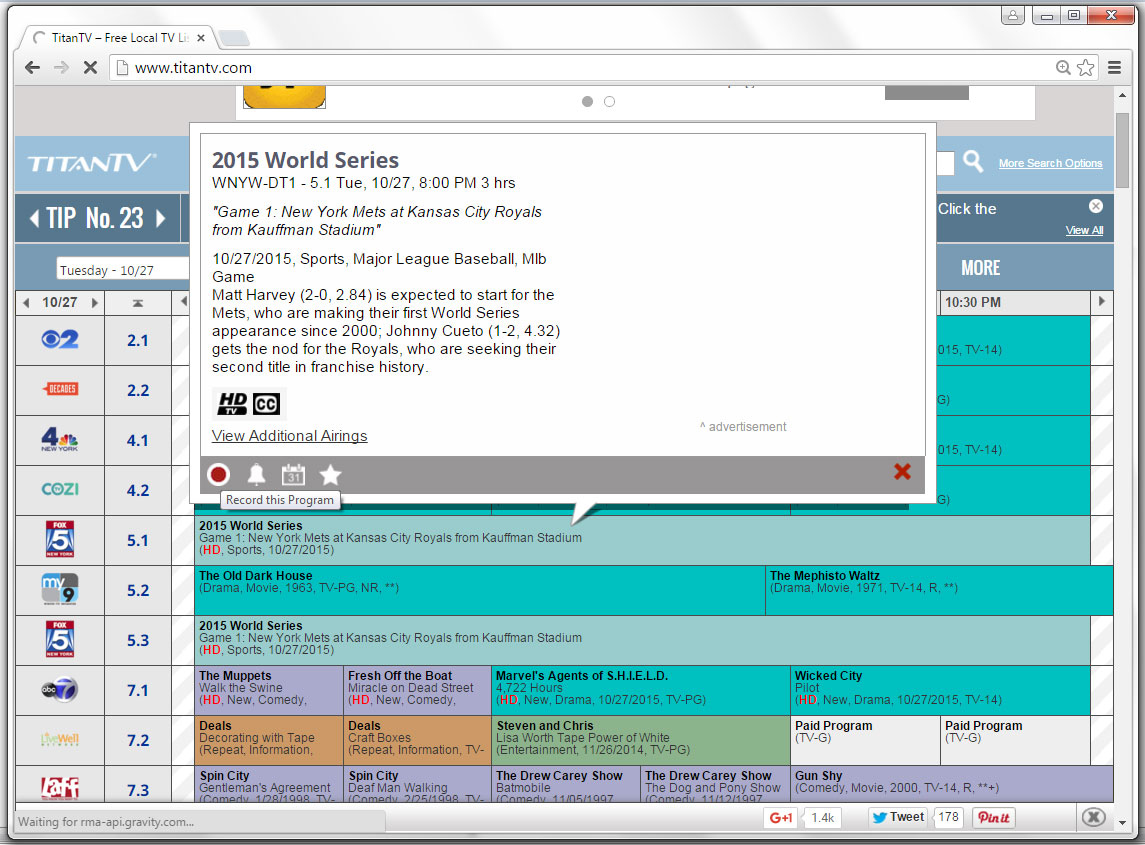Bookmark page with star in address bar
Viewport: 1145px width, 845px height.
(x=1086, y=68)
